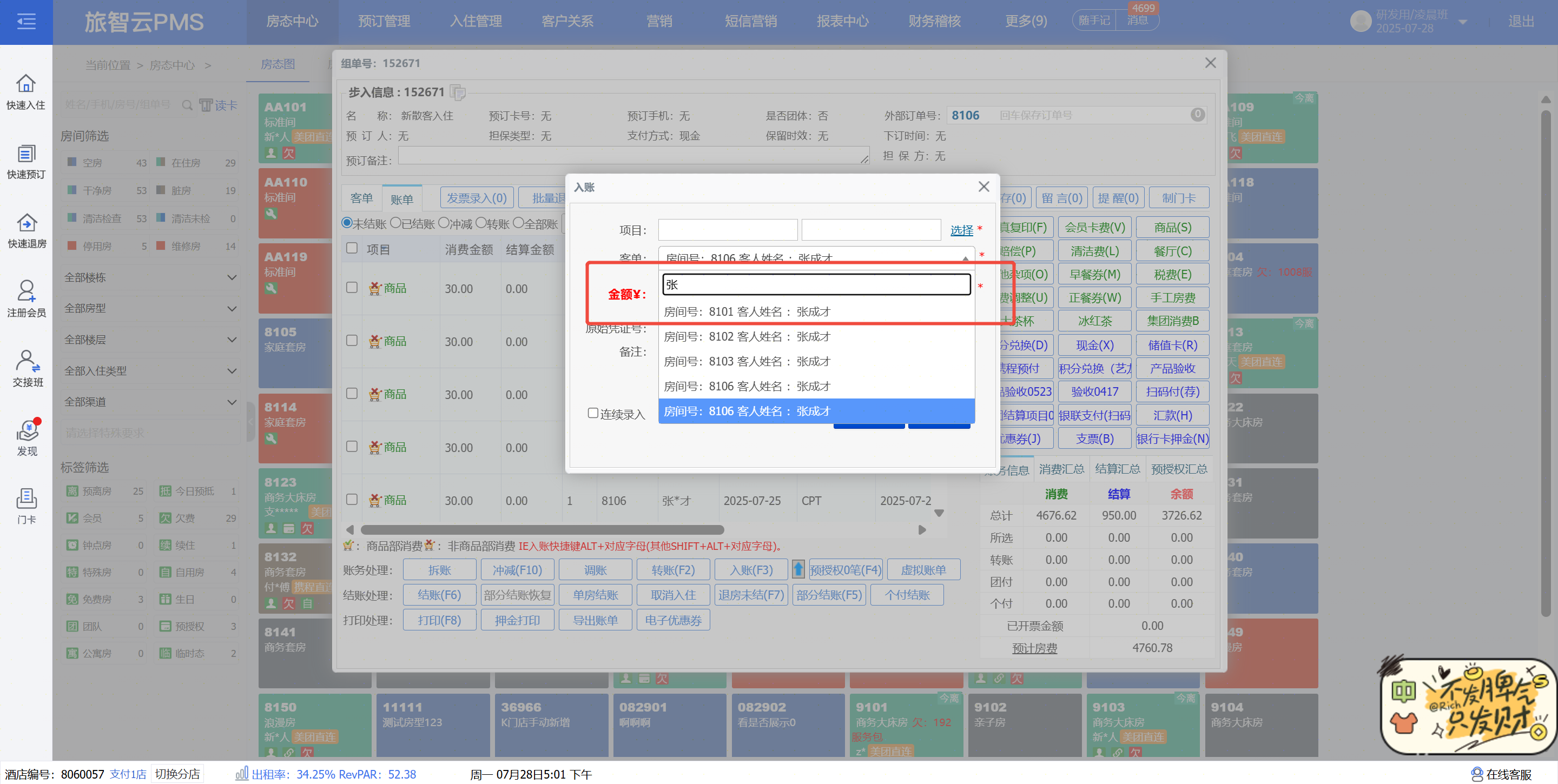Click the user avatar in the top bar
Image resolution: width=1558 pixels, height=784 pixels.
tap(1361, 21)
